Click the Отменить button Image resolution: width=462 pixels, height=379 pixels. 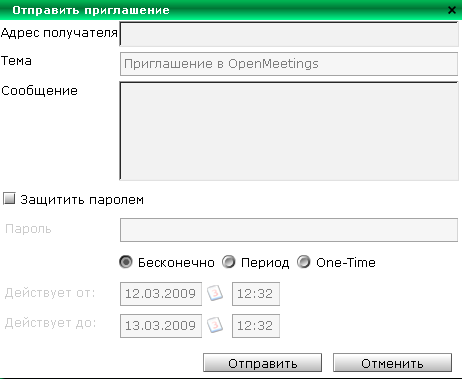(x=392, y=363)
